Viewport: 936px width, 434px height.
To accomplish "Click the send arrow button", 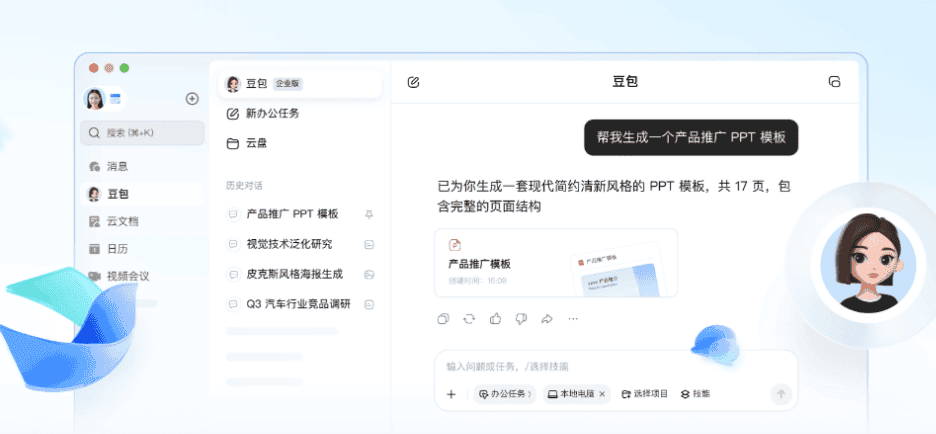I will click(x=781, y=394).
